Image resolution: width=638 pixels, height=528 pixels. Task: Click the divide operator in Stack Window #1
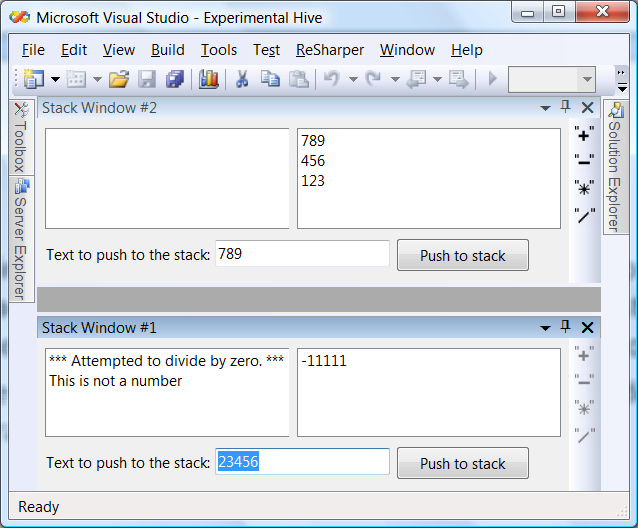(584, 436)
